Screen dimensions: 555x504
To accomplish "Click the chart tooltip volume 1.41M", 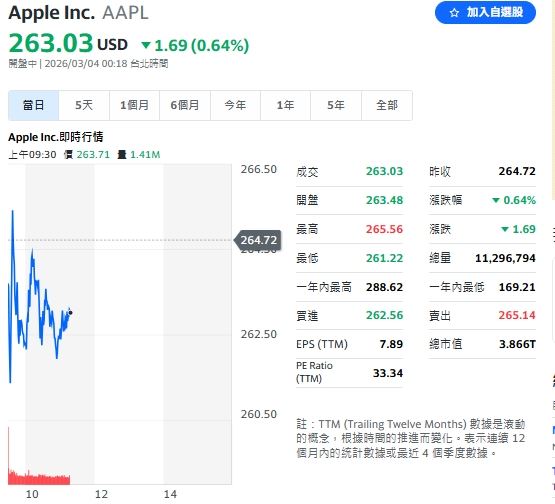I will click(145, 155).
